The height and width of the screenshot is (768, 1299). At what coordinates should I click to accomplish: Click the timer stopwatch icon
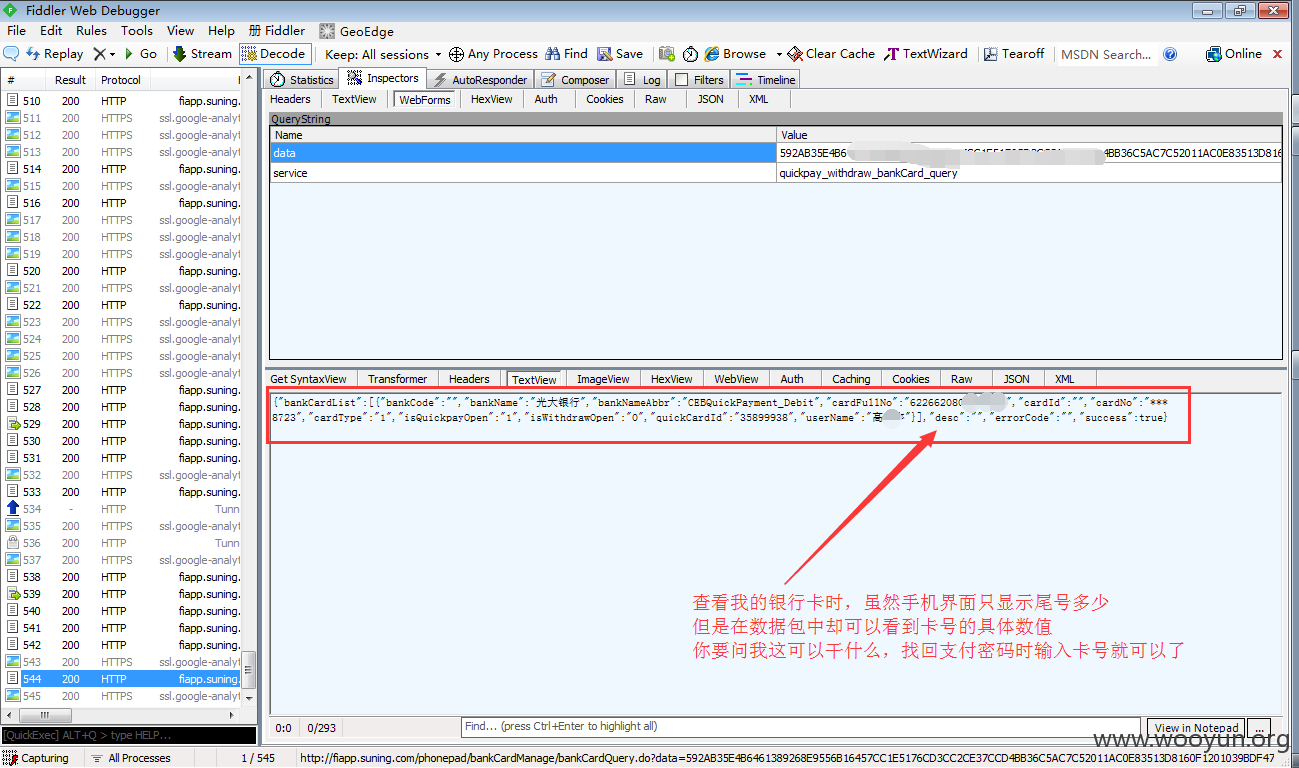(690, 54)
